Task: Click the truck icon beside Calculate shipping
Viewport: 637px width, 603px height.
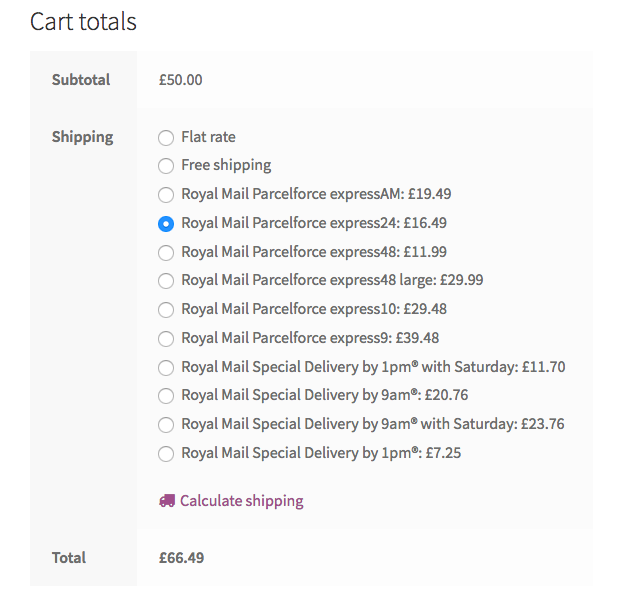Action: pyautogui.click(x=167, y=501)
